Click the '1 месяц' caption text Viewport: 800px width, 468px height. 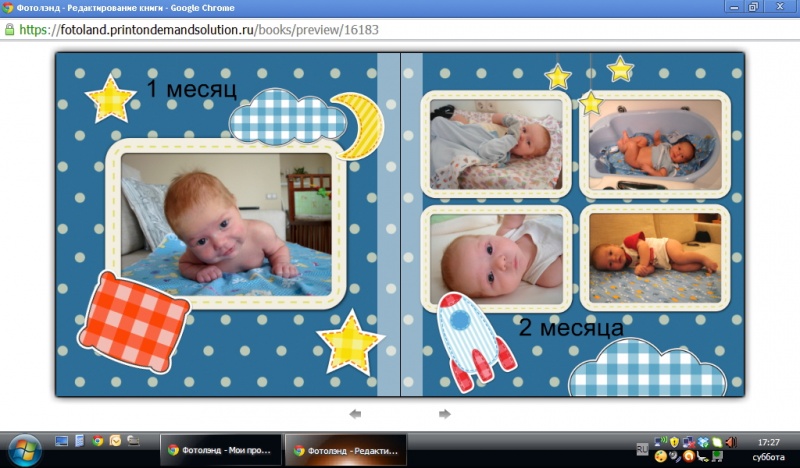tap(191, 88)
